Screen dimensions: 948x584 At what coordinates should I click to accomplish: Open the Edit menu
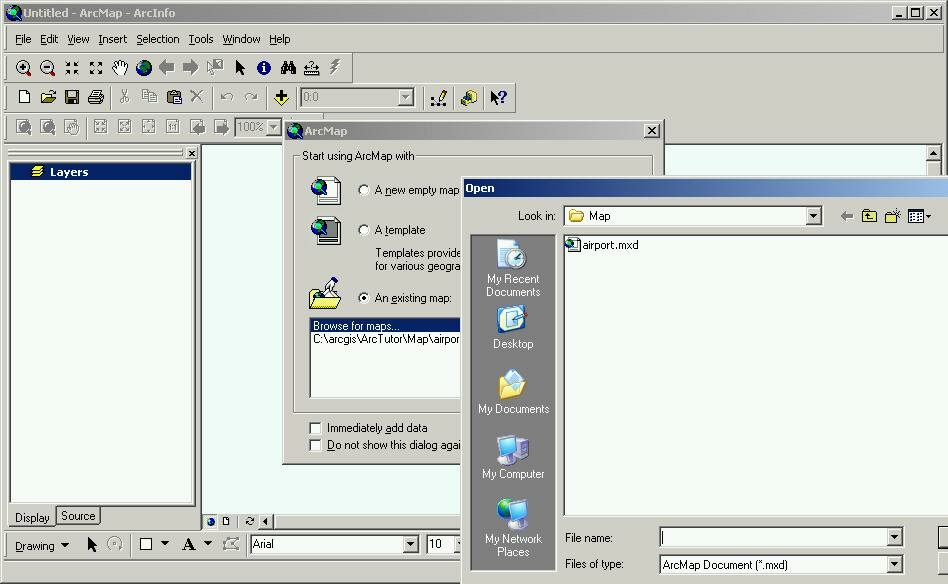click(49, 39)
